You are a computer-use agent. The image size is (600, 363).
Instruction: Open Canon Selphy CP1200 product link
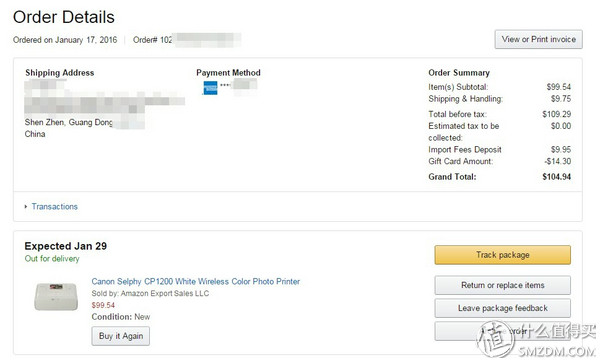pos(196,282)
